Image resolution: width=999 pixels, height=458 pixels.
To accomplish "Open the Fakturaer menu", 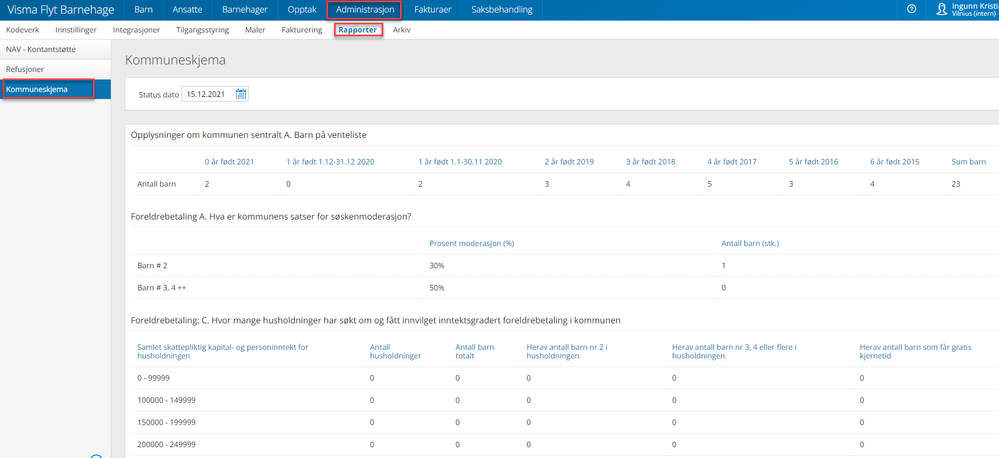I will point(431,10).
